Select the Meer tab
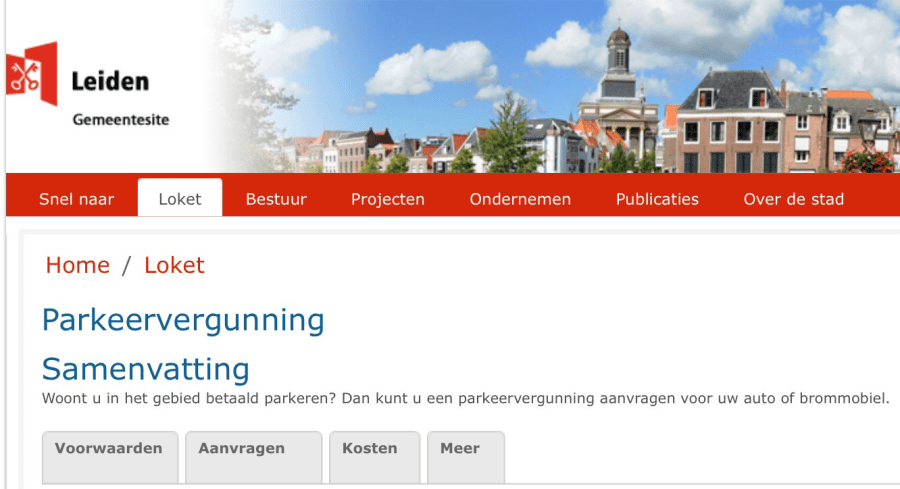 pyautogui.click(x=460, y=449)
